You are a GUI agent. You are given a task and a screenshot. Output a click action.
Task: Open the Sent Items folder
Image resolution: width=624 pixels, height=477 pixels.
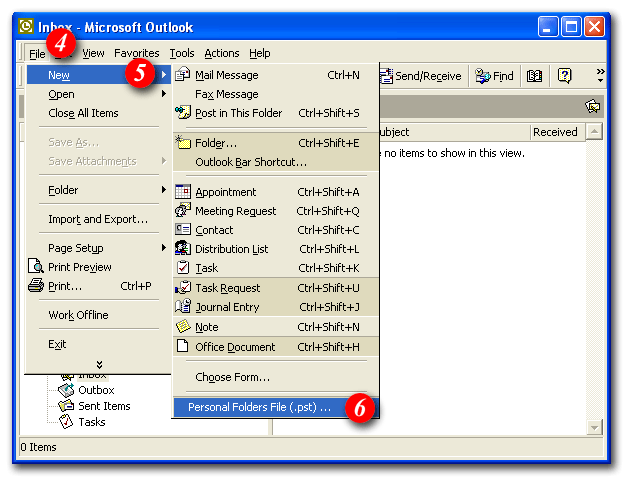(104, 406)
